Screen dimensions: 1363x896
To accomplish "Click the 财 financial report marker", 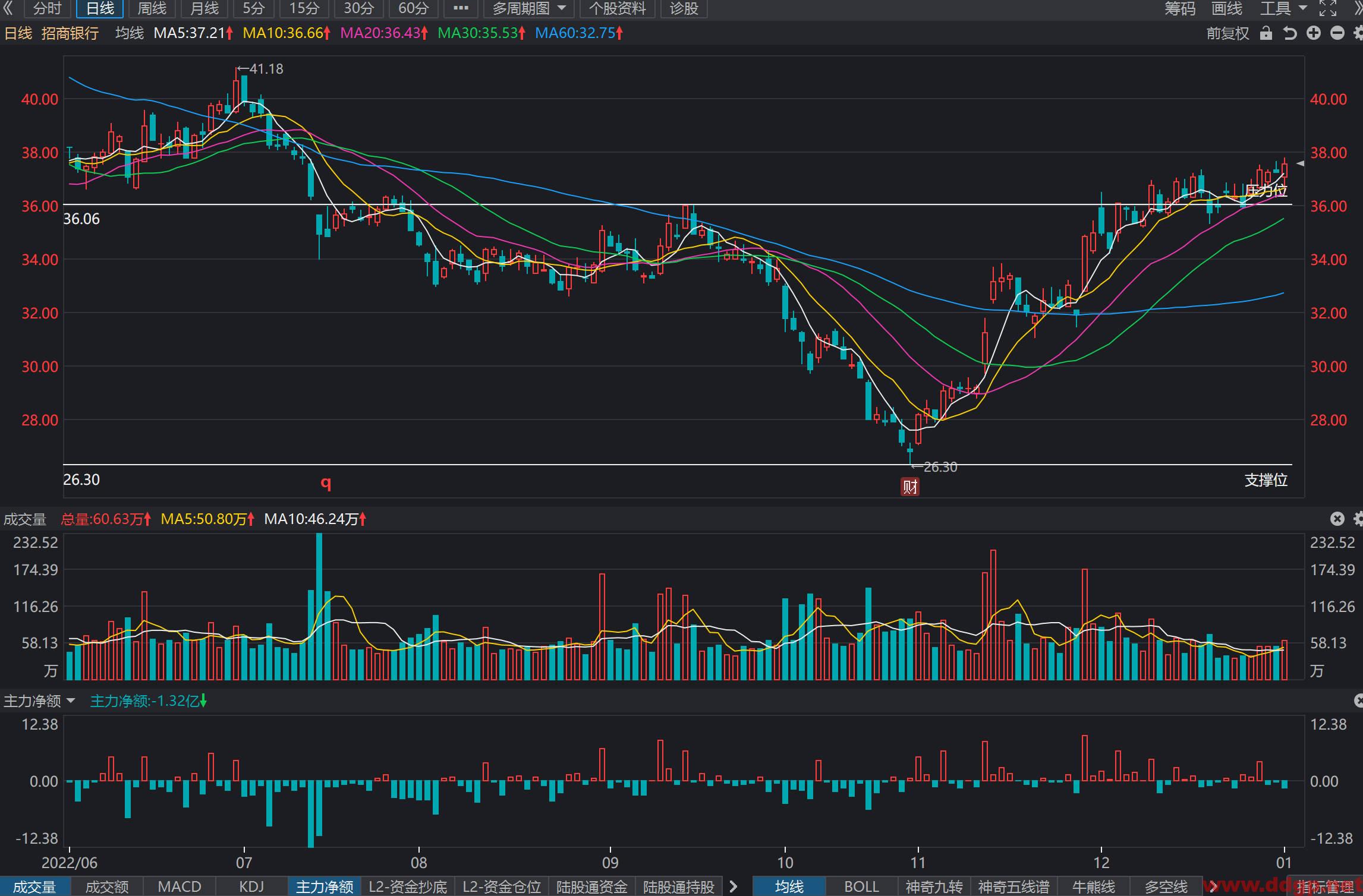I will tap(910, 487).
